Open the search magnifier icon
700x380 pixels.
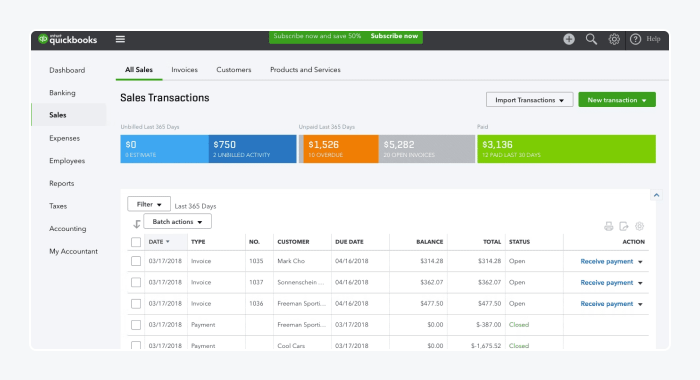(x=592, y=39)
